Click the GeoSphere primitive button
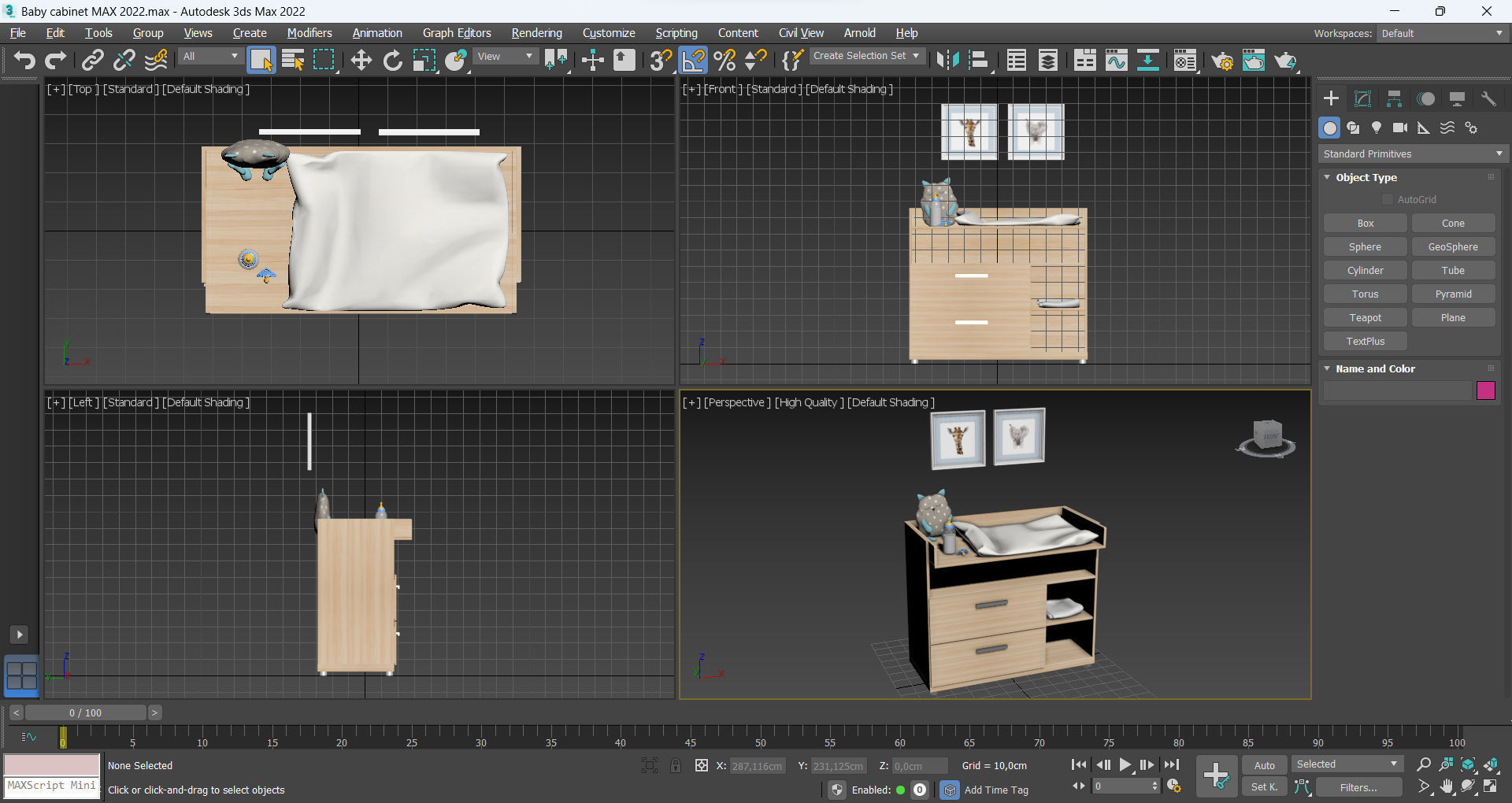Screen dimensions: 1512x803 [x=1453, y=246]
